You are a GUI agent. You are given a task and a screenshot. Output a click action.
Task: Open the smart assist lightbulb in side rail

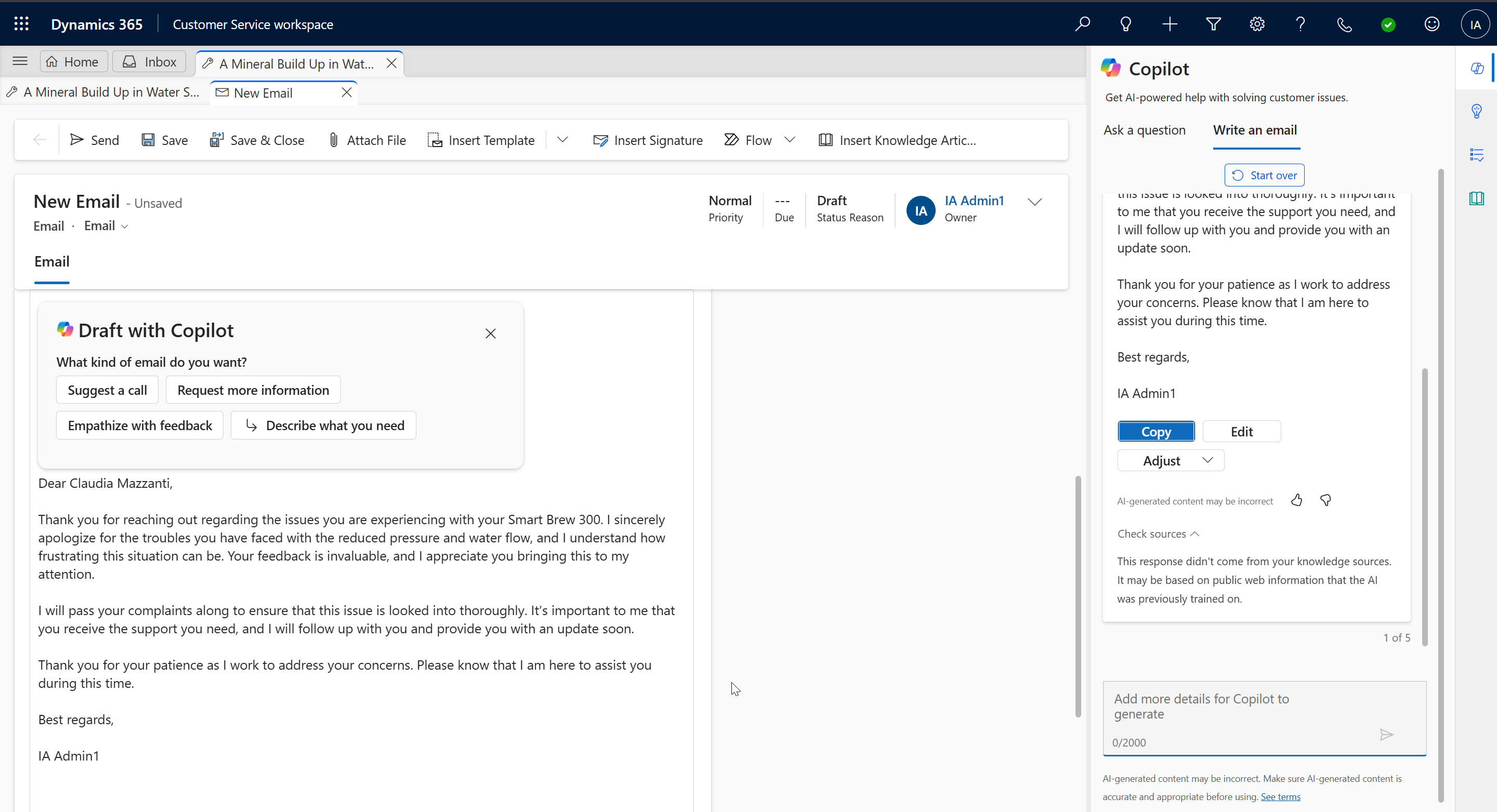click(x=1477, y=111)
